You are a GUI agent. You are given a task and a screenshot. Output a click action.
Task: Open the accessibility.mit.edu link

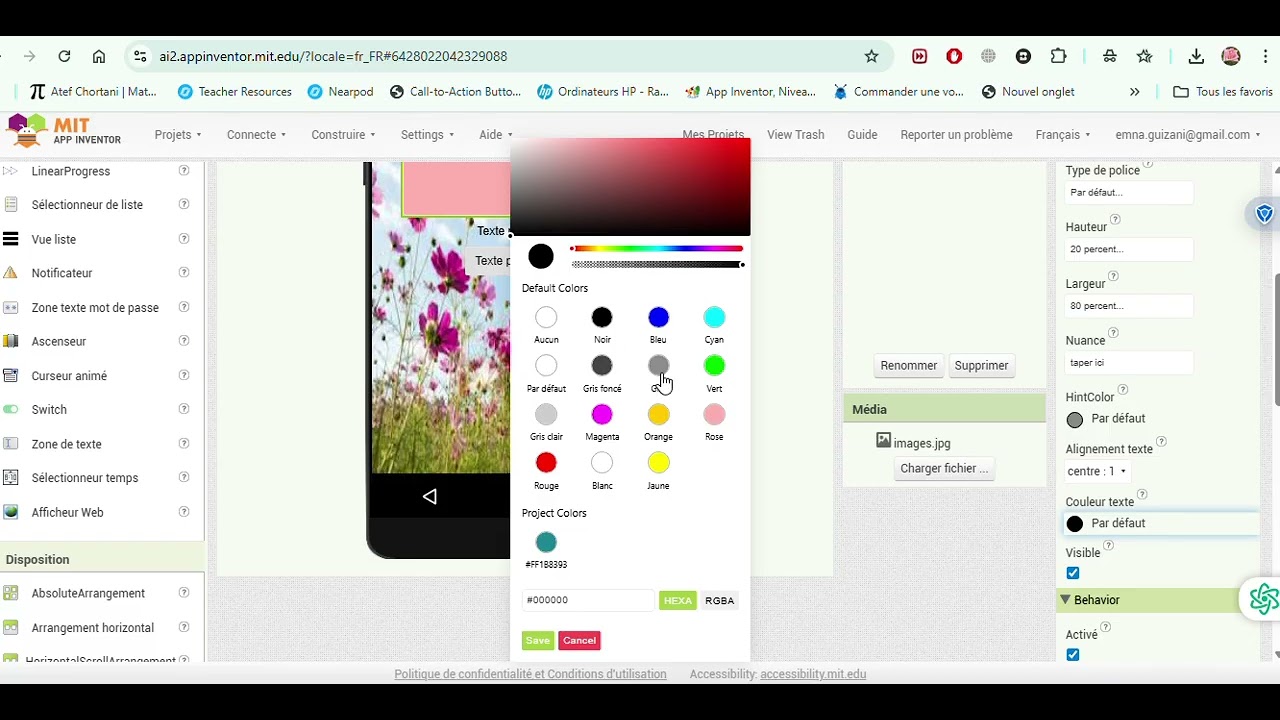click(813, 674)
